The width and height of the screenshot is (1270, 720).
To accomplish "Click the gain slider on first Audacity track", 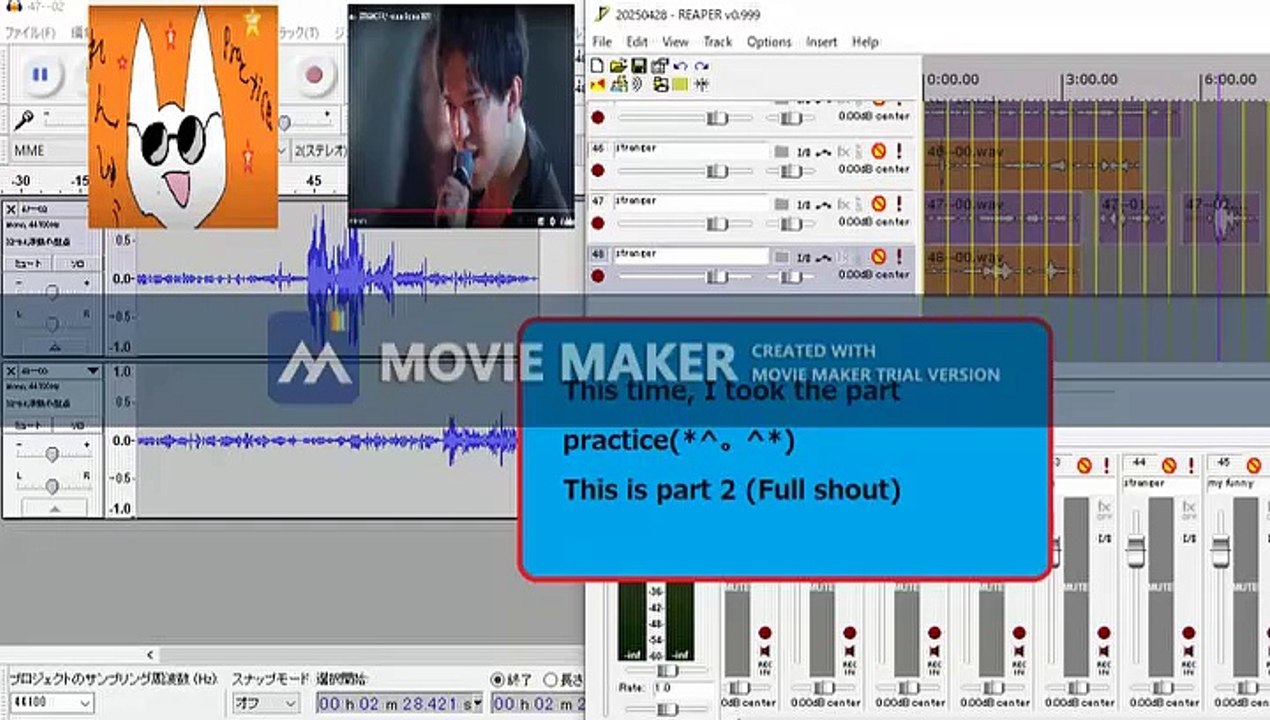I will pos(52,291).
